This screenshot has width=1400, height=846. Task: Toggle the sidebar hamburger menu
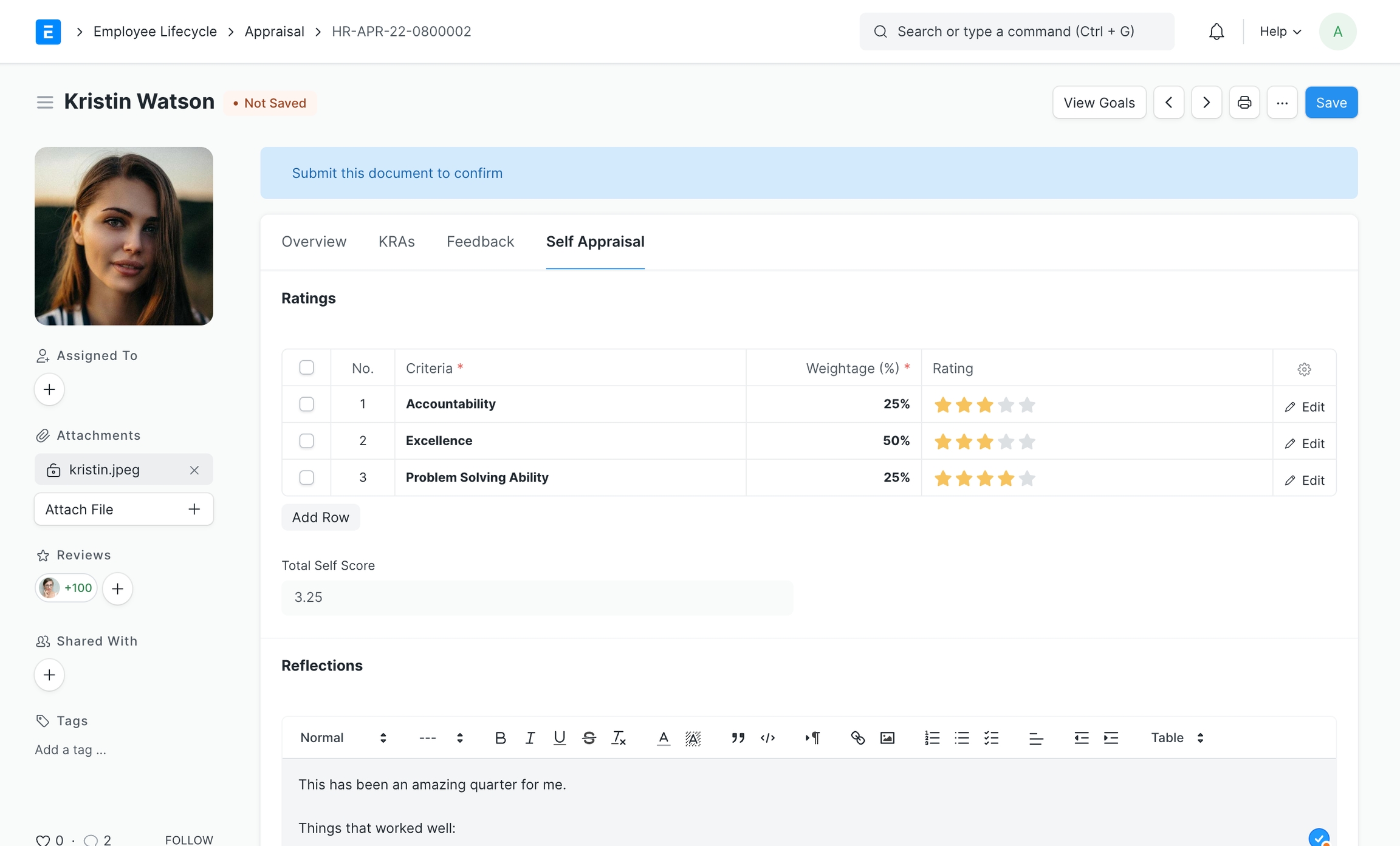click(x=45, y=103)
